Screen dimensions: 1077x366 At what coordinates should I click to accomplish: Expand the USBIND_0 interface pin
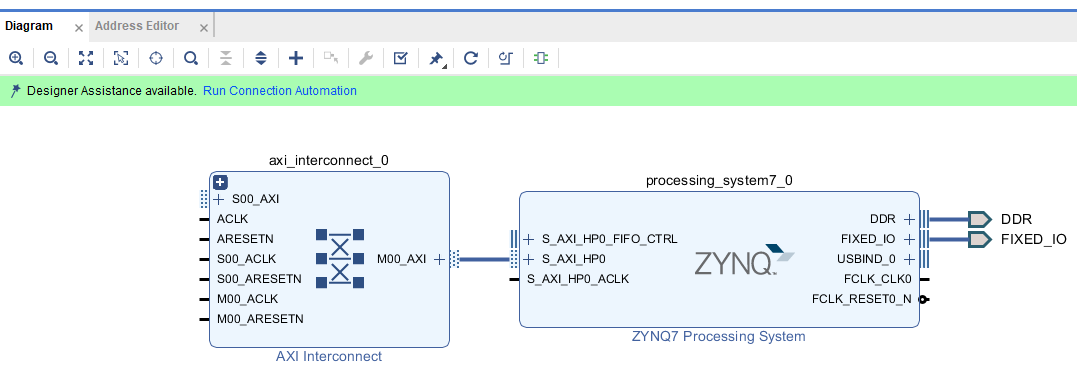909,259
